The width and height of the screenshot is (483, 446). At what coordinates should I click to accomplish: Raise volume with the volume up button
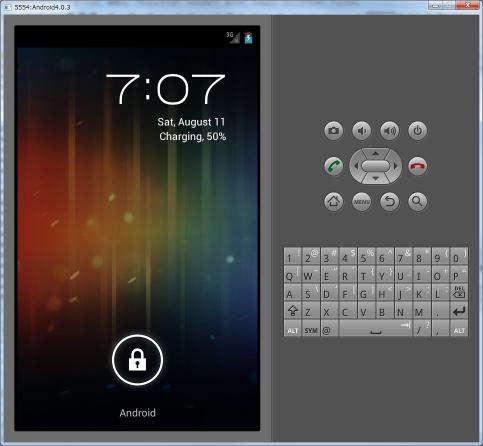coord(389,130)
